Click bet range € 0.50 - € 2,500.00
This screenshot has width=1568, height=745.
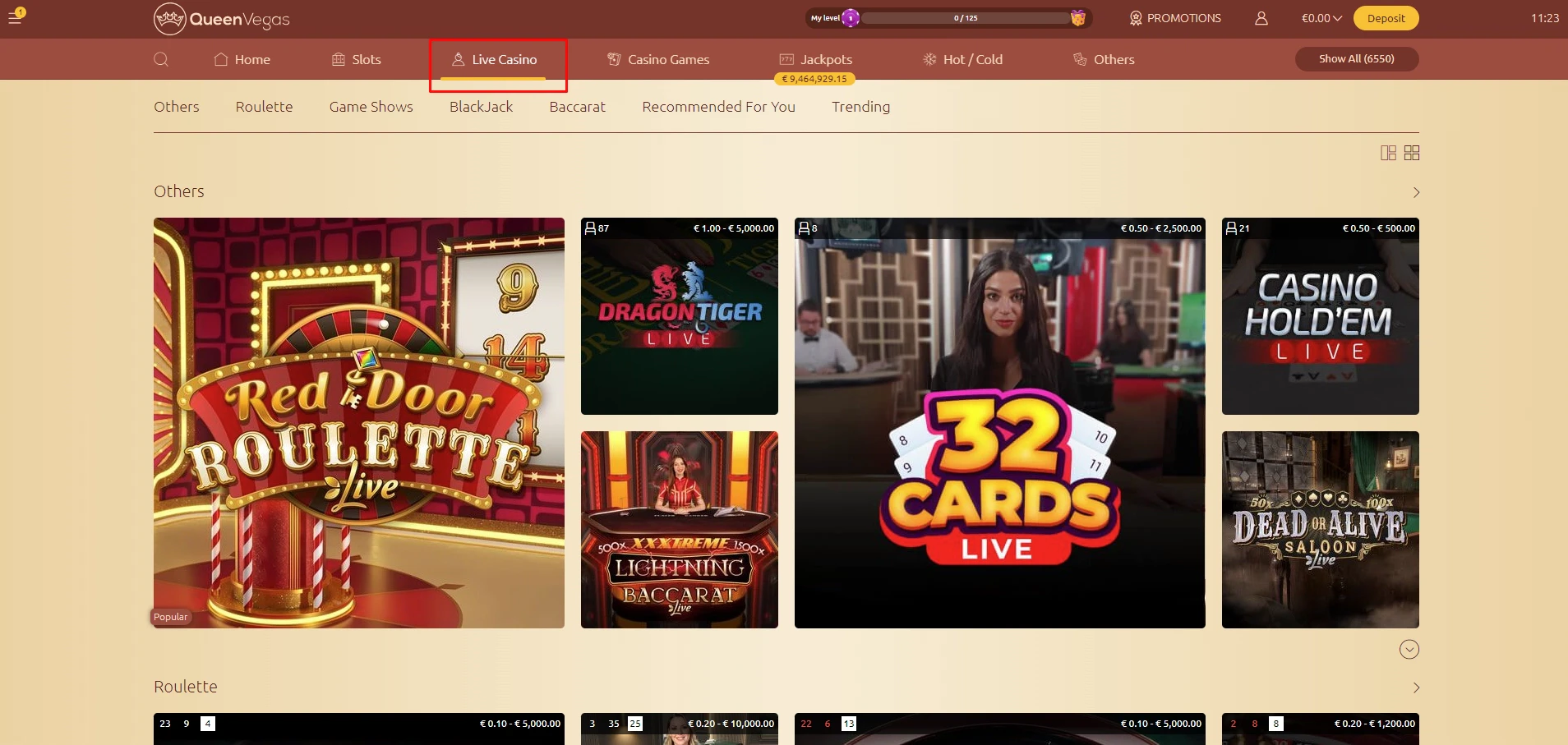coord(1161,228)
